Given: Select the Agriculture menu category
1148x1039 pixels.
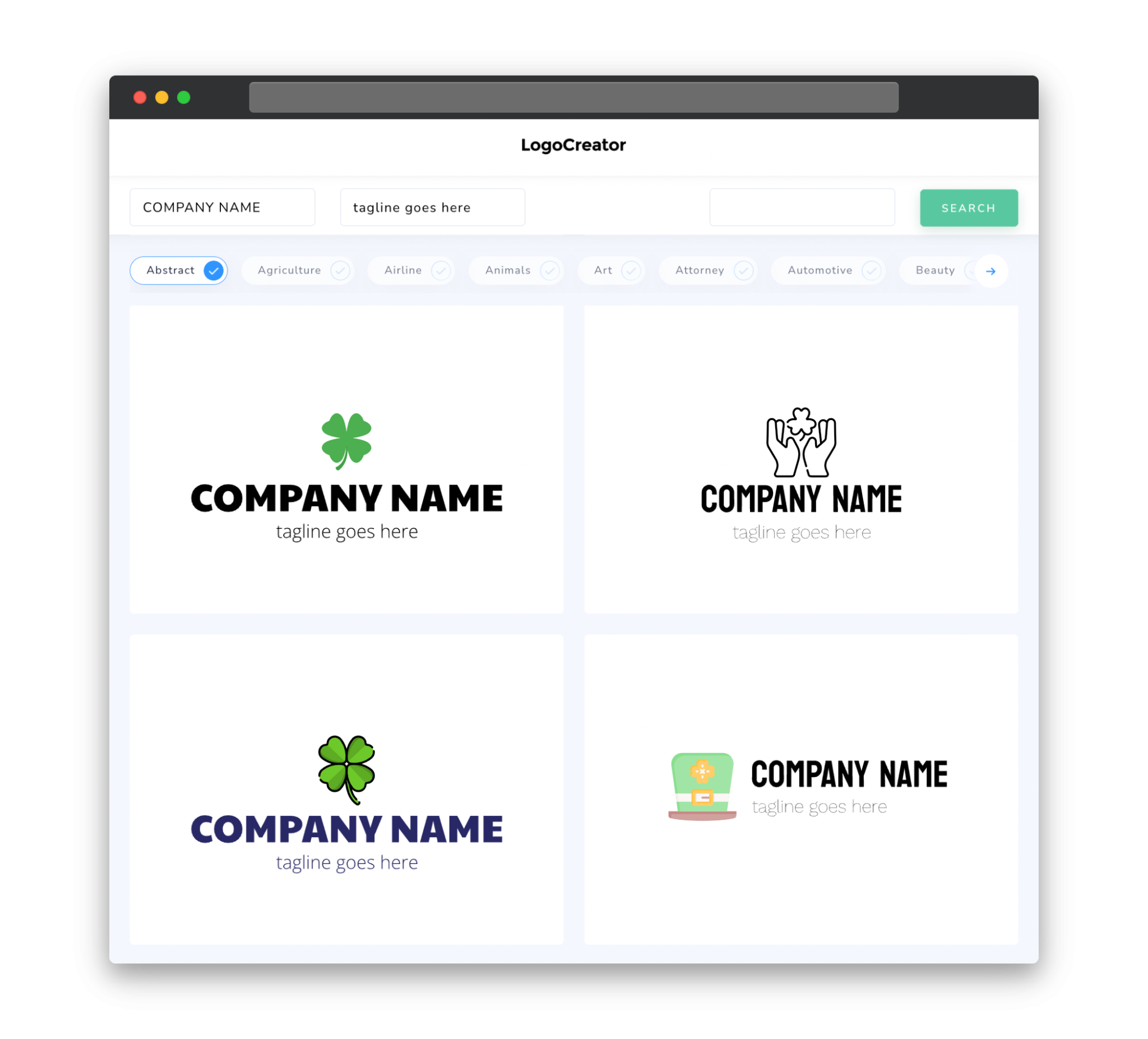Looking at the screenshot, I should pos(289,270).
